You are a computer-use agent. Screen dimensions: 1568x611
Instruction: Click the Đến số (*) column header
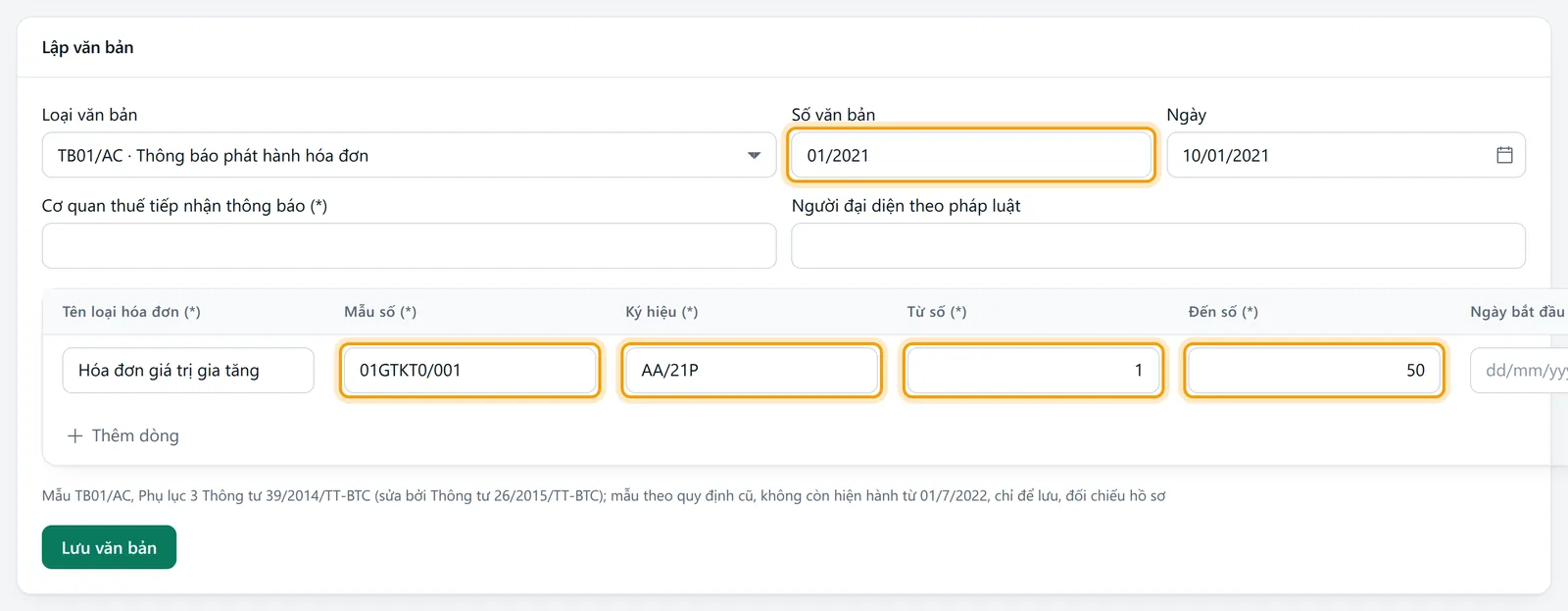tap(1223, 312)
